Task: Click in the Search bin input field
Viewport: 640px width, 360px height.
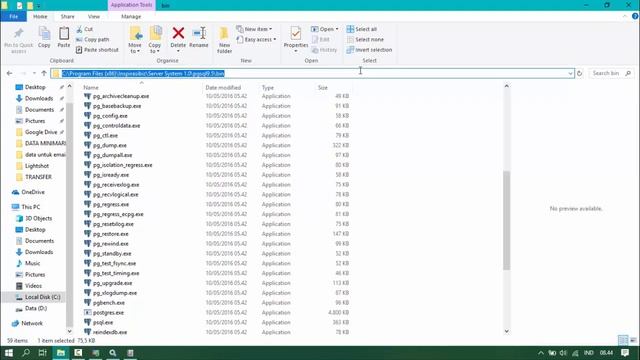Action: [x=606, y=73]
